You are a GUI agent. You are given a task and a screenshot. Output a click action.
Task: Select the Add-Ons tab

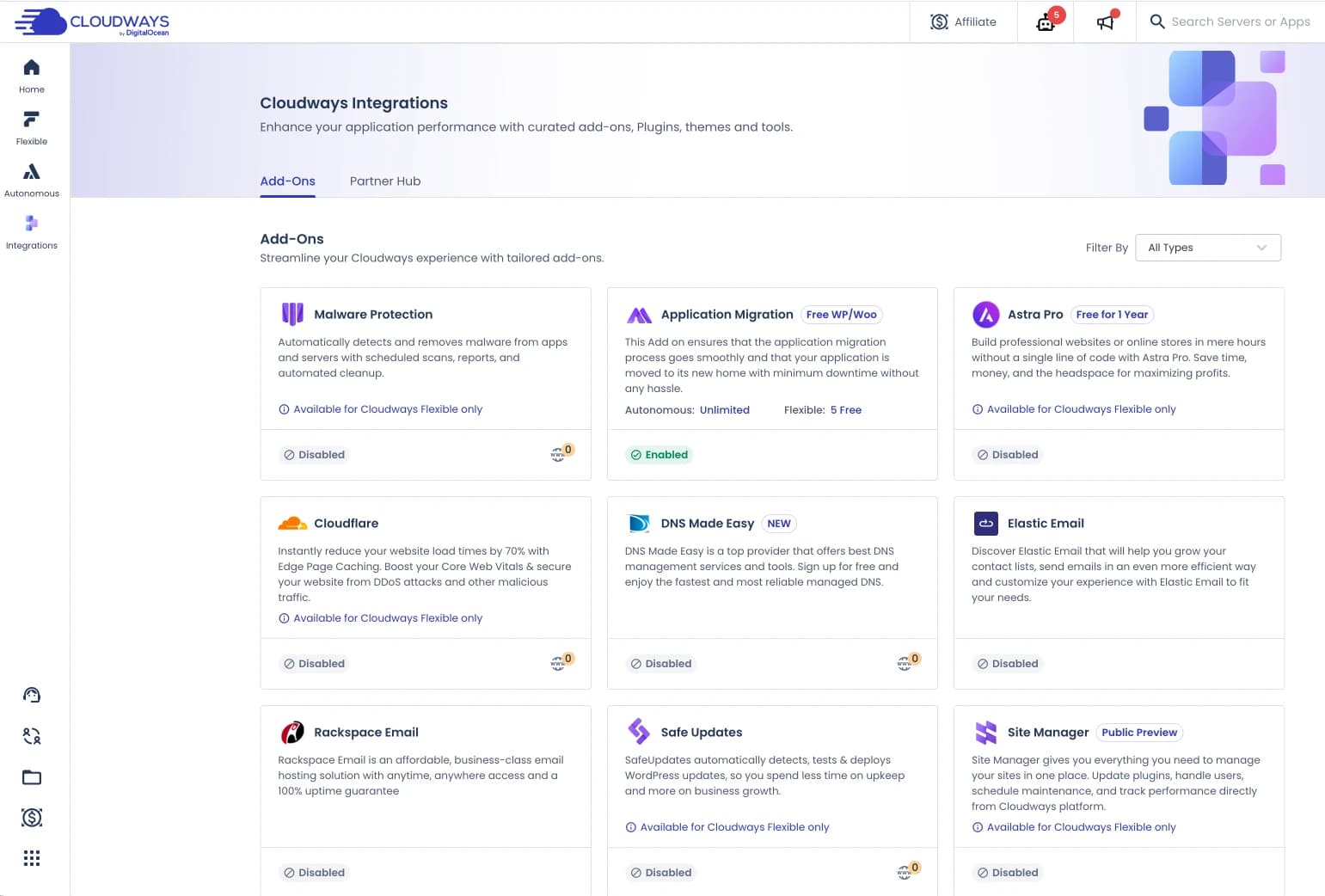click(x=287, y=181)
